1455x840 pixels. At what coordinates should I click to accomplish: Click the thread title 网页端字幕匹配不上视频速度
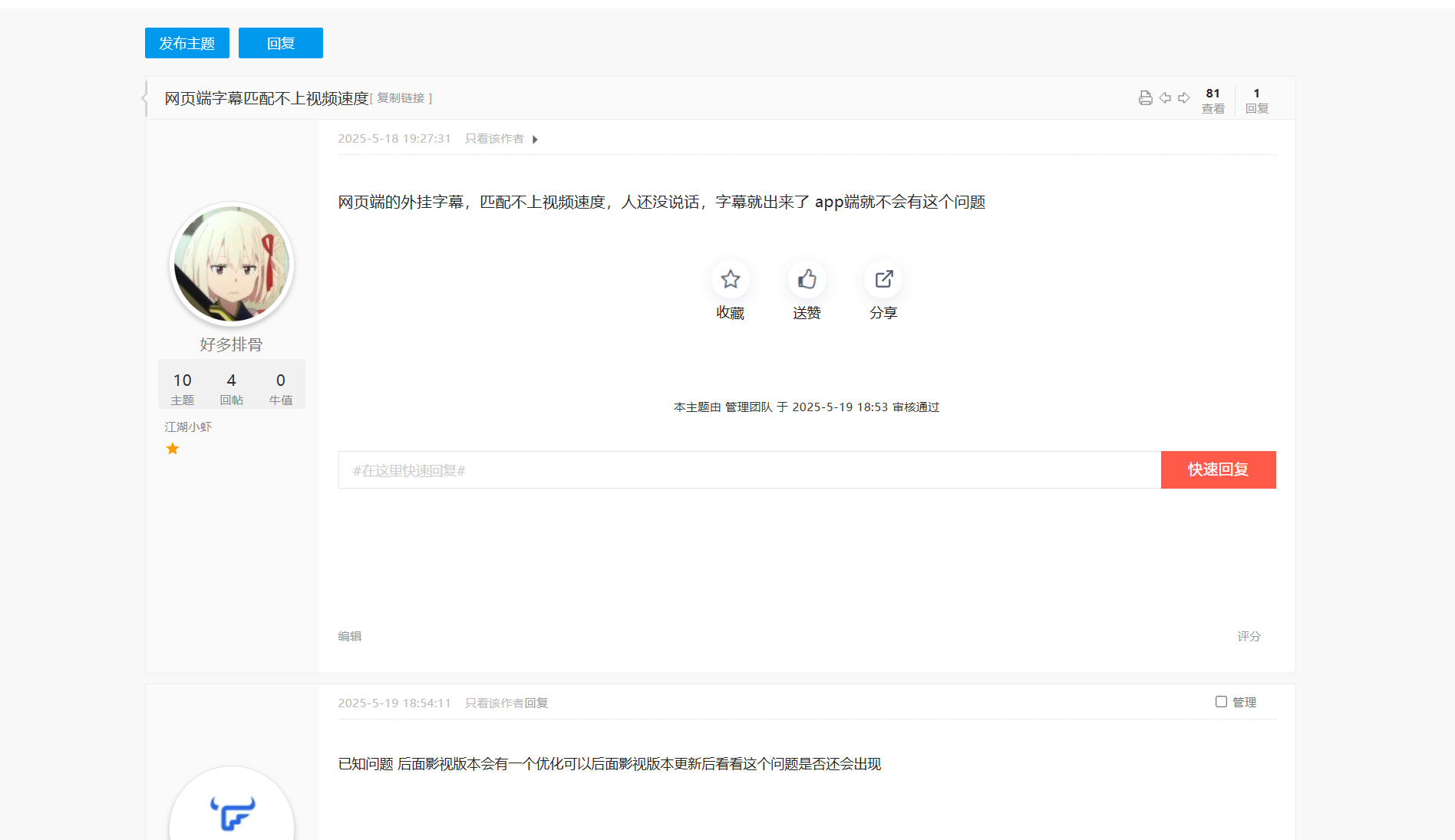coord(267,98)
